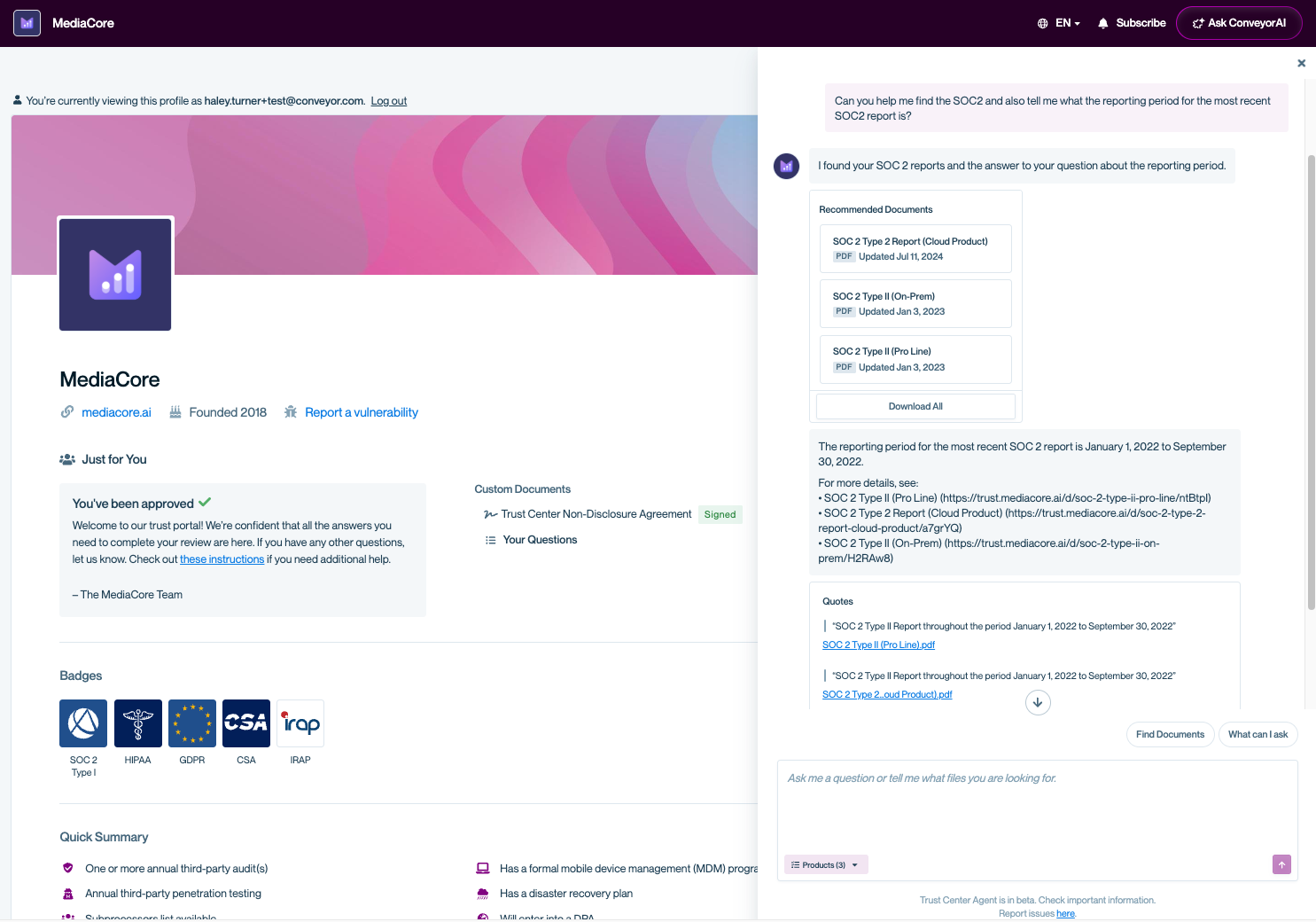Open SOC 2 Type II (Pro Line).pdf quote link

pyautogui.click(x=878, y=645)
